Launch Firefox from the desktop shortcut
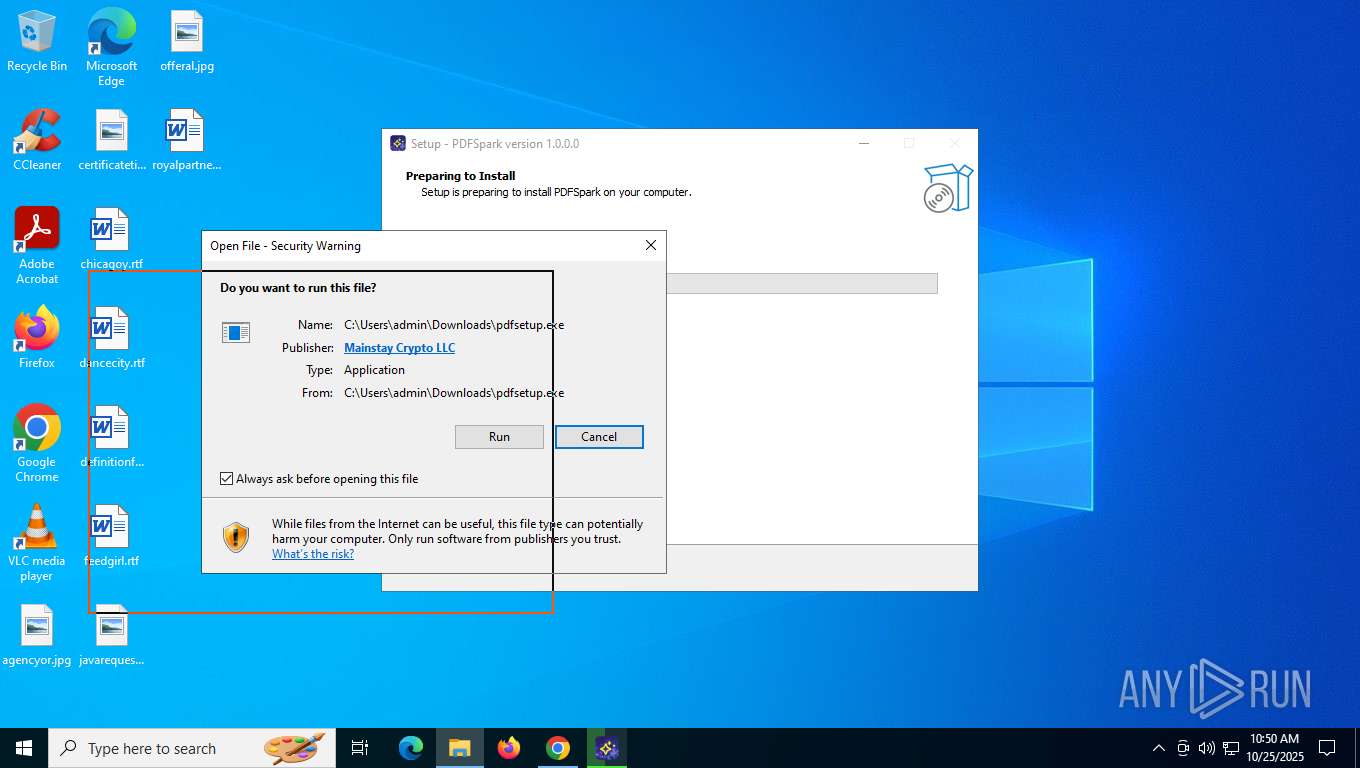Screen dimensions: 1360x768 (x=37, y=338)
